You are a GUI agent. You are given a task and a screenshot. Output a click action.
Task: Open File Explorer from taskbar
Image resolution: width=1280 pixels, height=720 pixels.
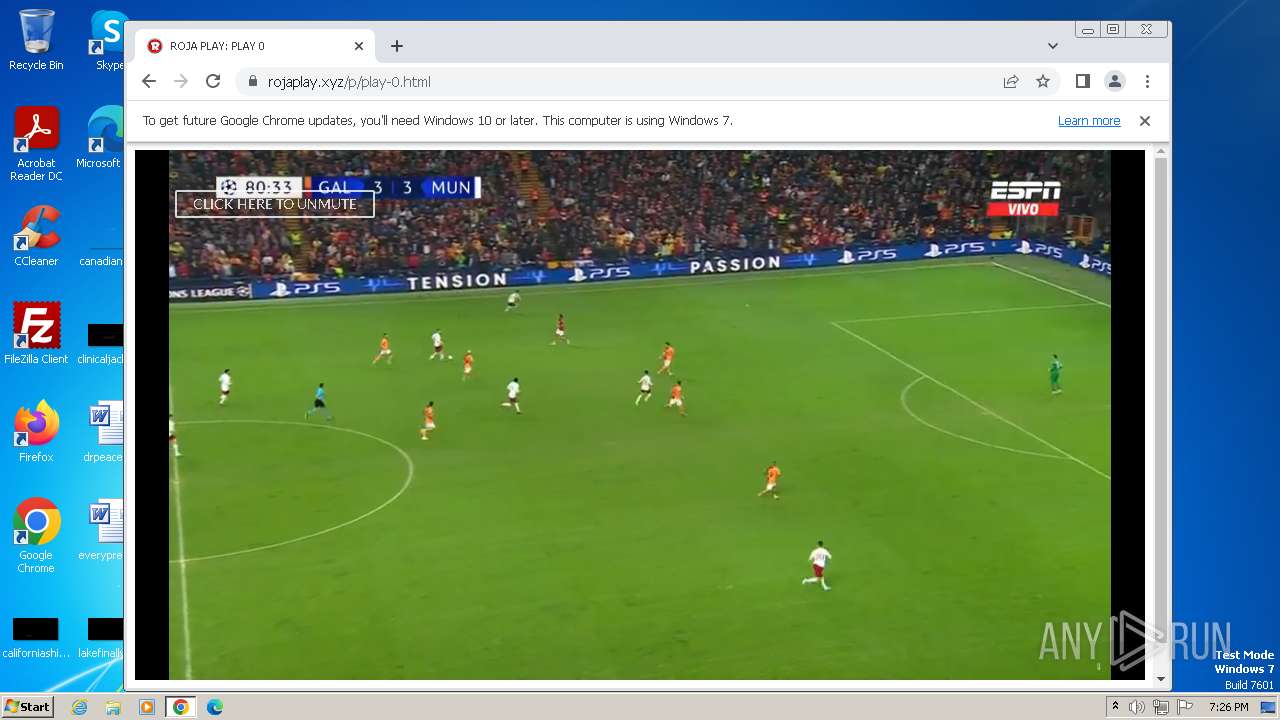pos(113,707)
